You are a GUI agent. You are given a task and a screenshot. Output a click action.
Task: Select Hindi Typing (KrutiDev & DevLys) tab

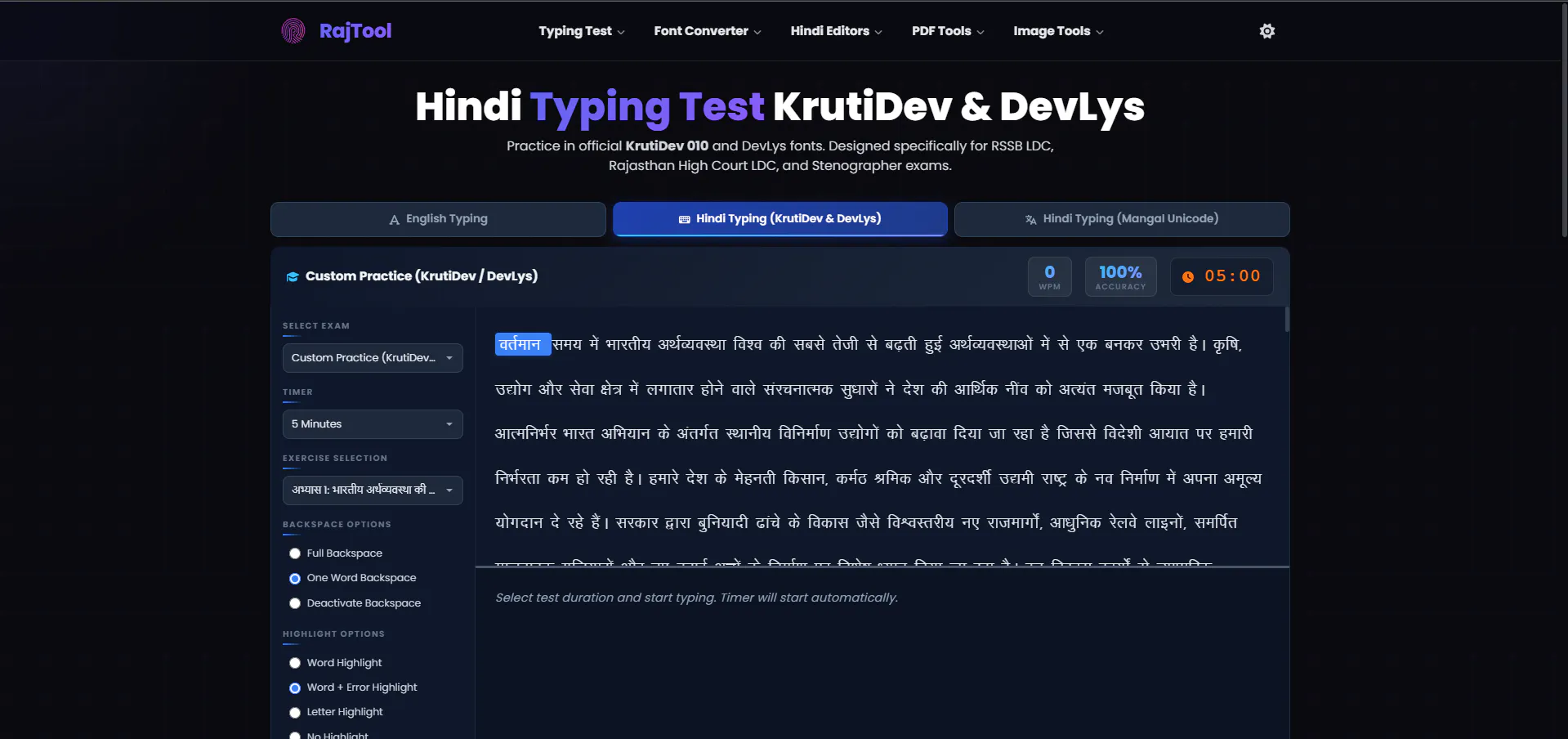pyautogui.click(x=780, y=219)
